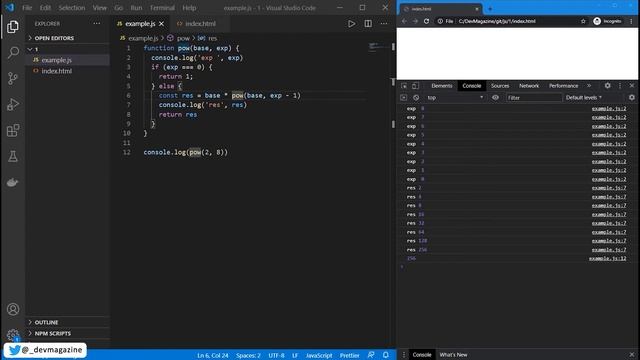This screenshot has width=640, height=360.
Task: Click the Chrome address bar URL
Action: pos(497,21)
